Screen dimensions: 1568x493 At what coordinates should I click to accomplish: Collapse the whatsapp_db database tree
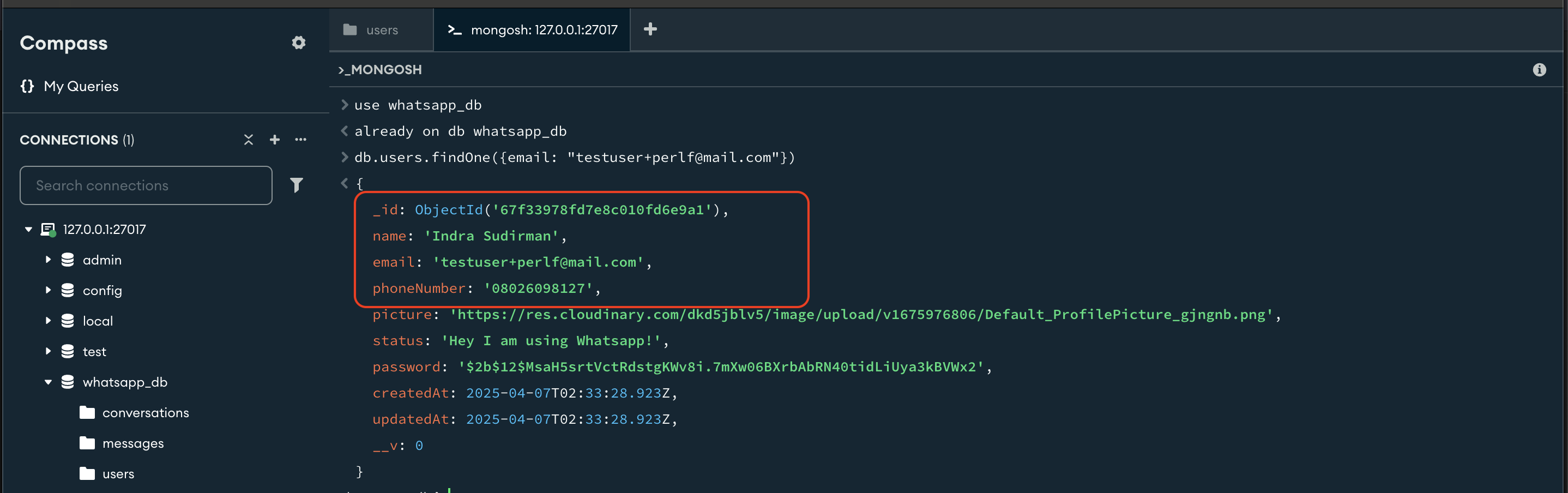click(x=48, y=382)
